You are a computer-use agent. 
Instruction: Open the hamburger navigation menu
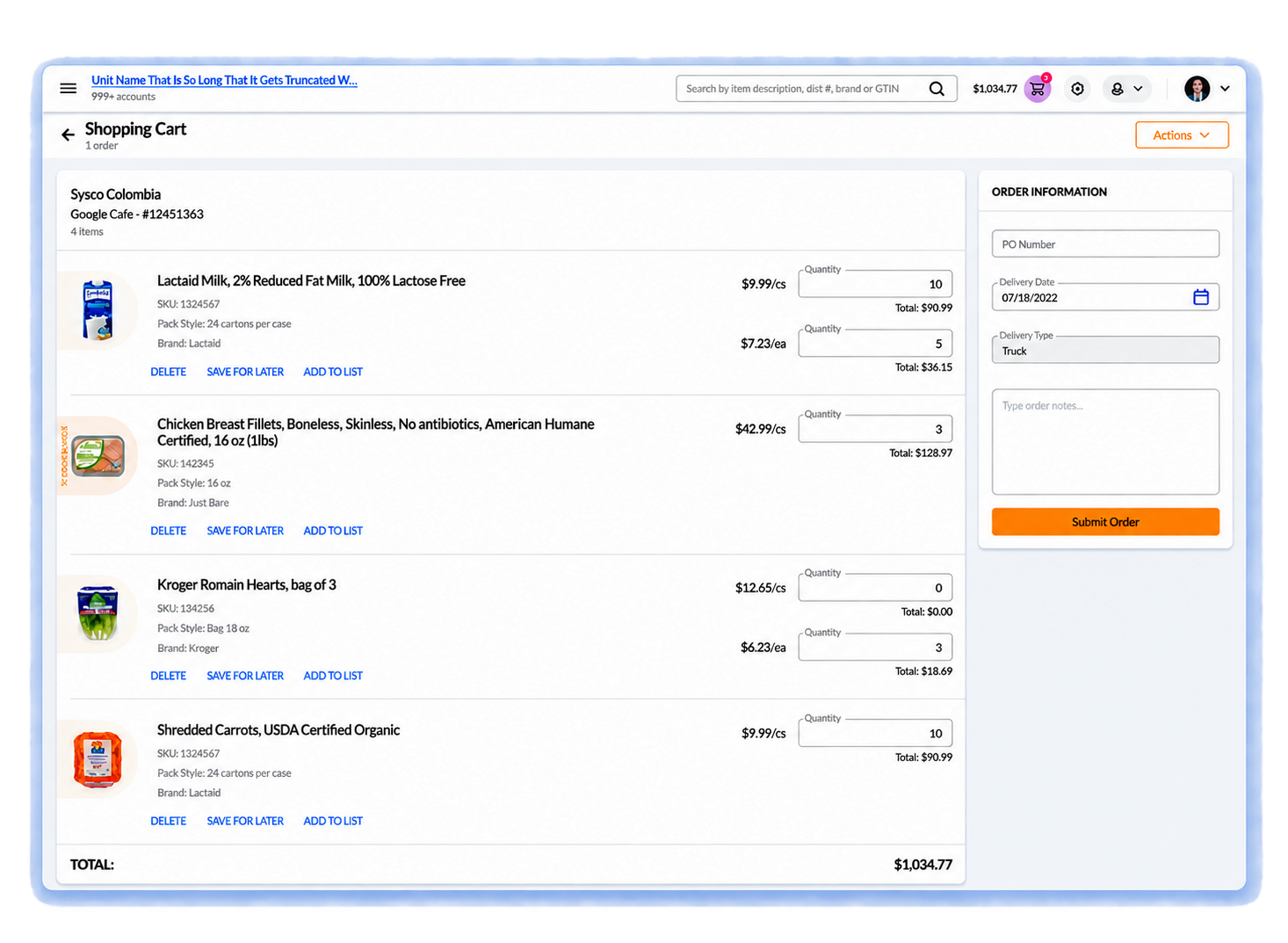pyautogui.click(x=68, y=88)
